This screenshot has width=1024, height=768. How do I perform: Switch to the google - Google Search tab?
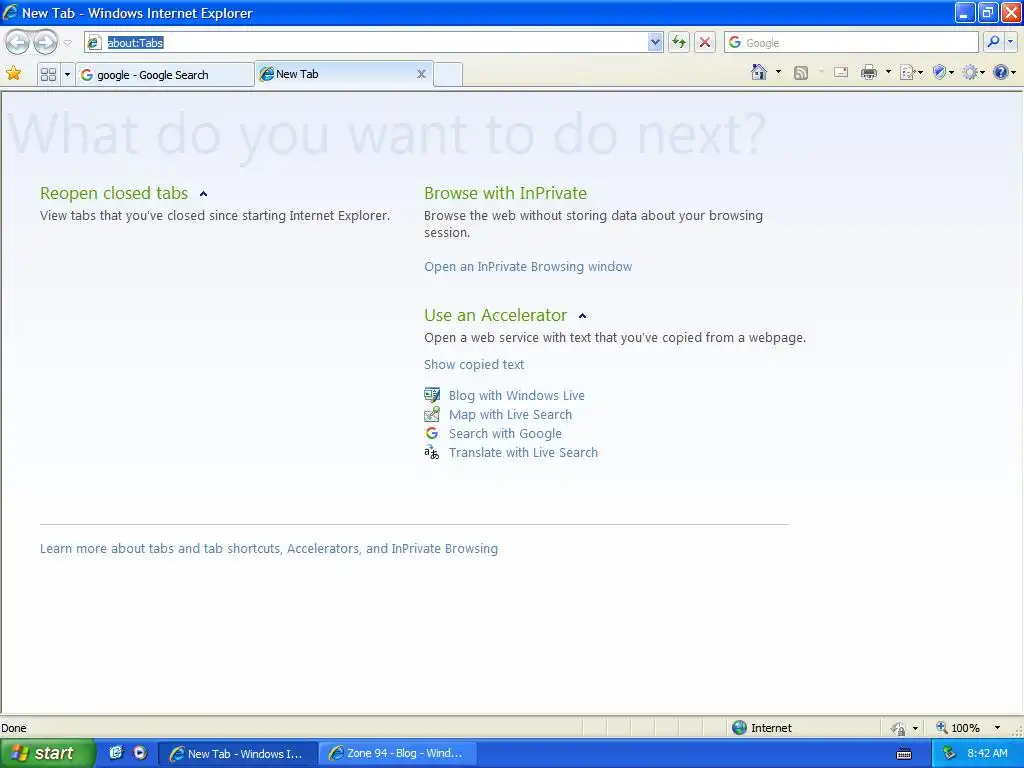coord(165,74)
